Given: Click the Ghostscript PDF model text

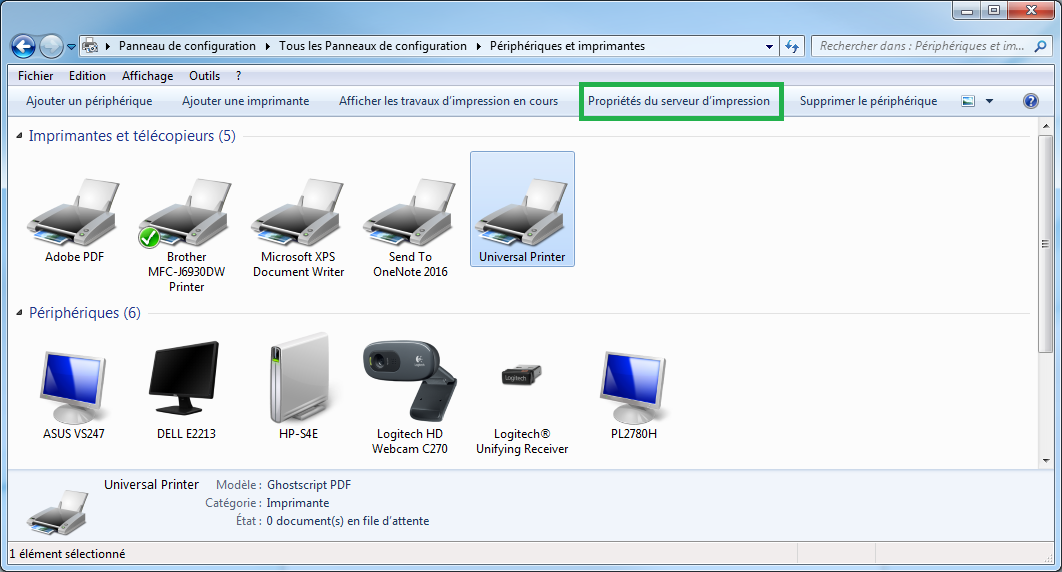Looking at the screenshot, I should click(x=309, y=485).
